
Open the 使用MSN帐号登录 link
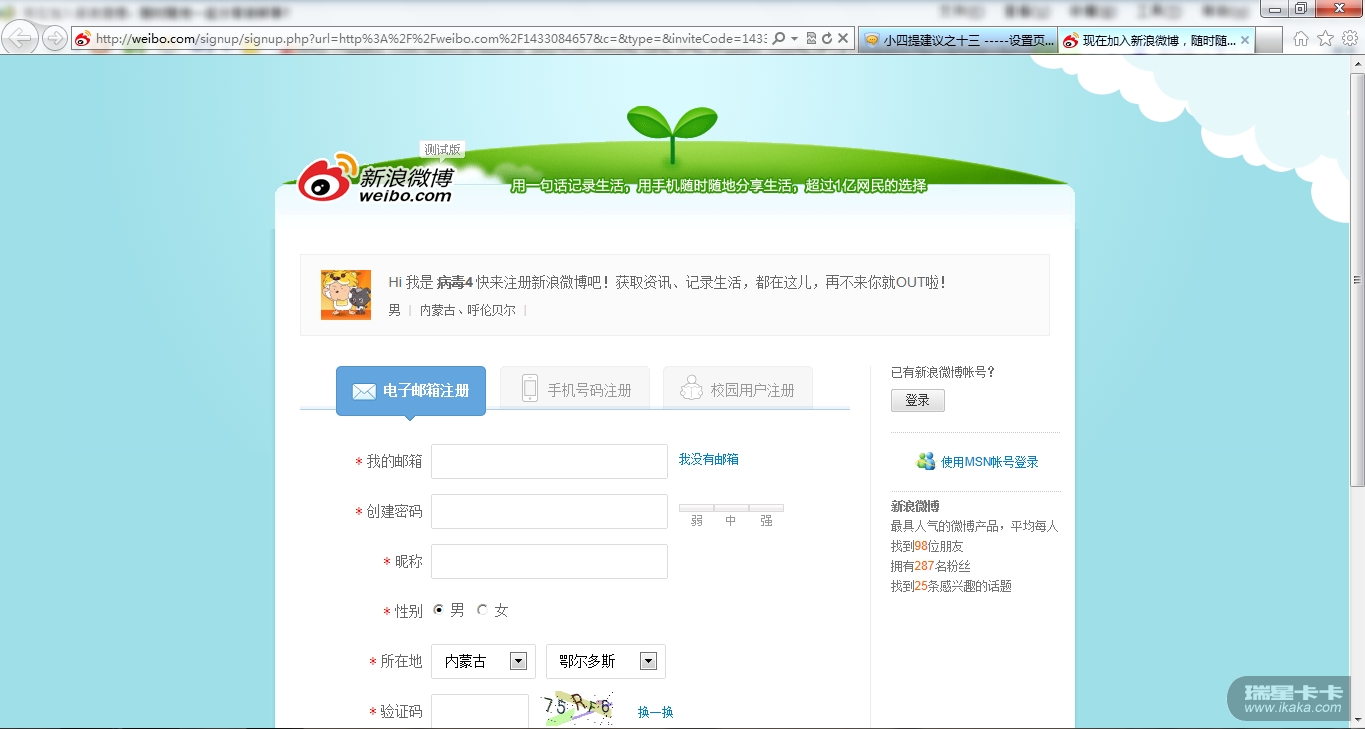pos(990,462)
